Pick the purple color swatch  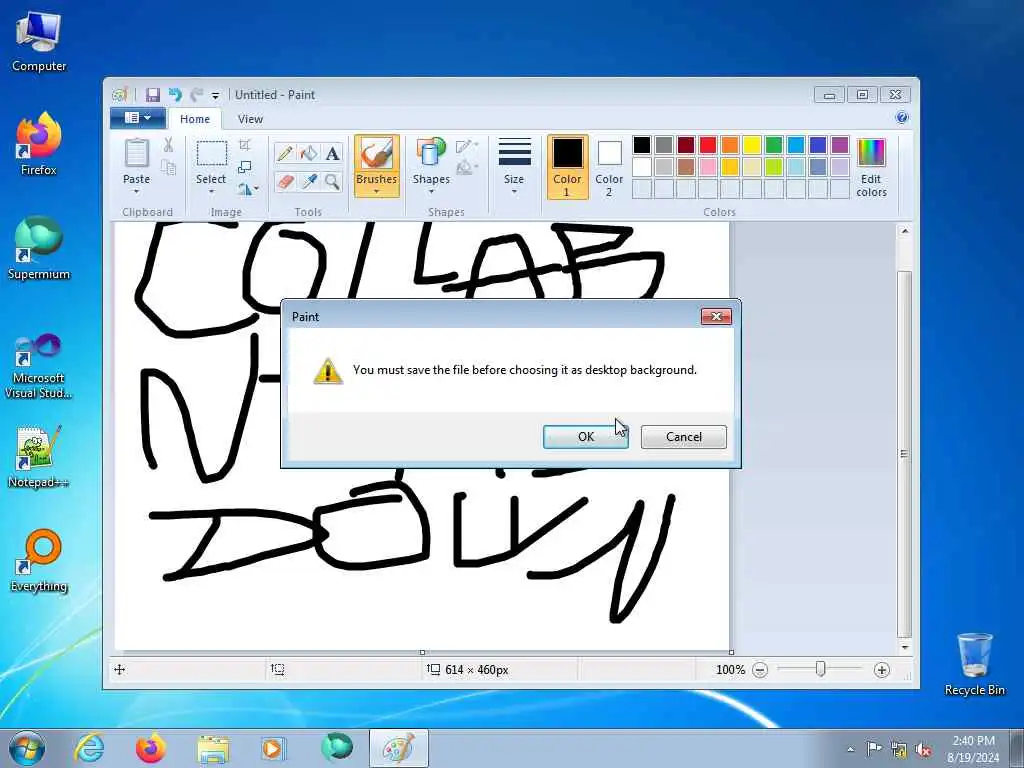840,145
